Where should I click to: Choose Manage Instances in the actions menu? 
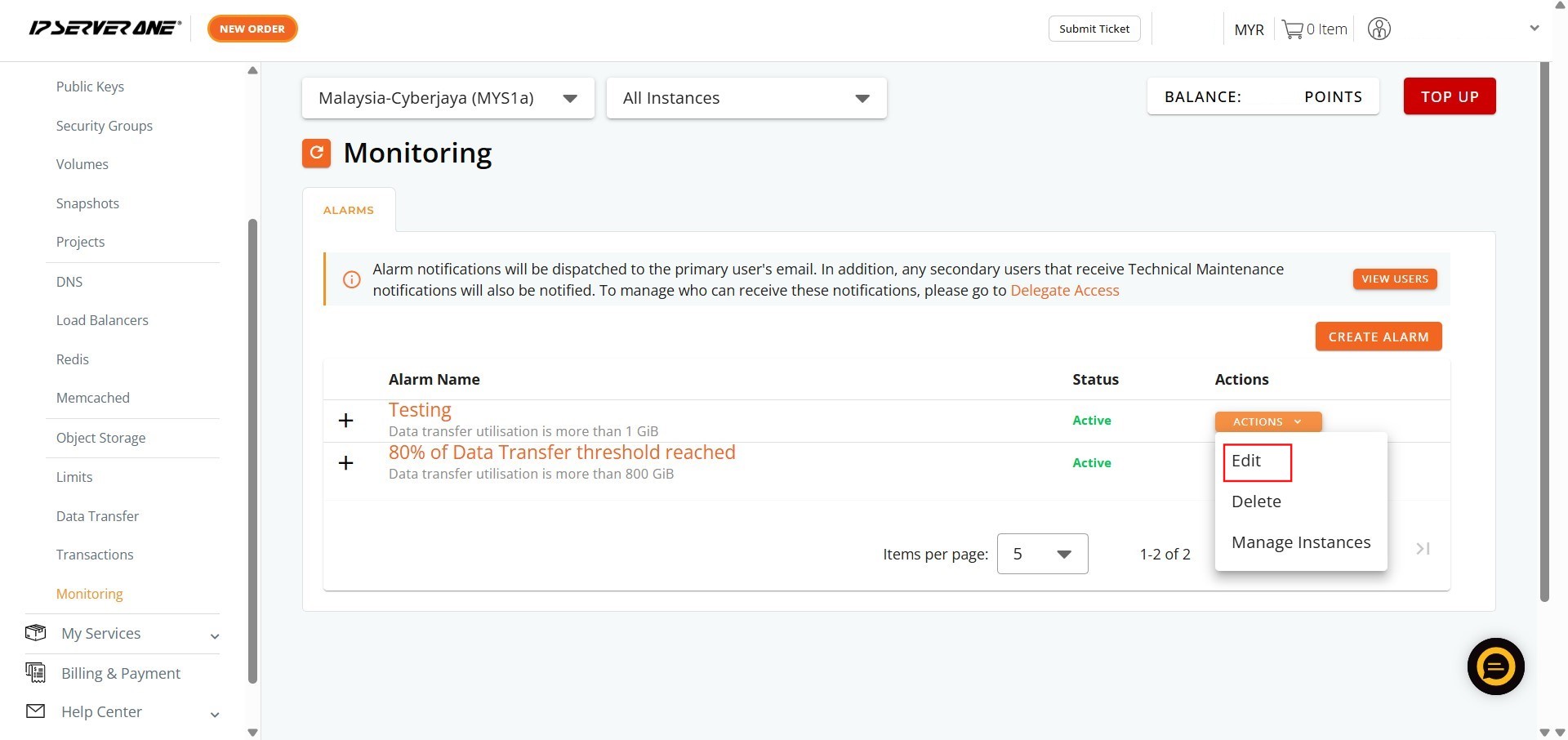click(1300, 542)
